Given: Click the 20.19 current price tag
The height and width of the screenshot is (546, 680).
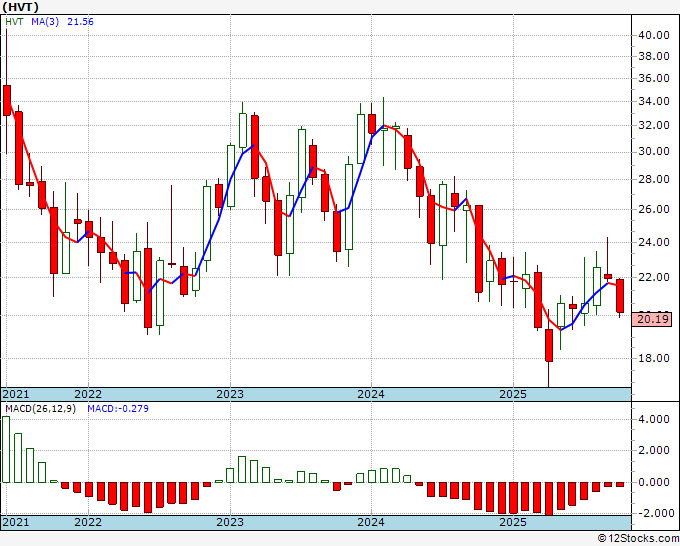Looking at the screenshot, I should tap(654, 320).
